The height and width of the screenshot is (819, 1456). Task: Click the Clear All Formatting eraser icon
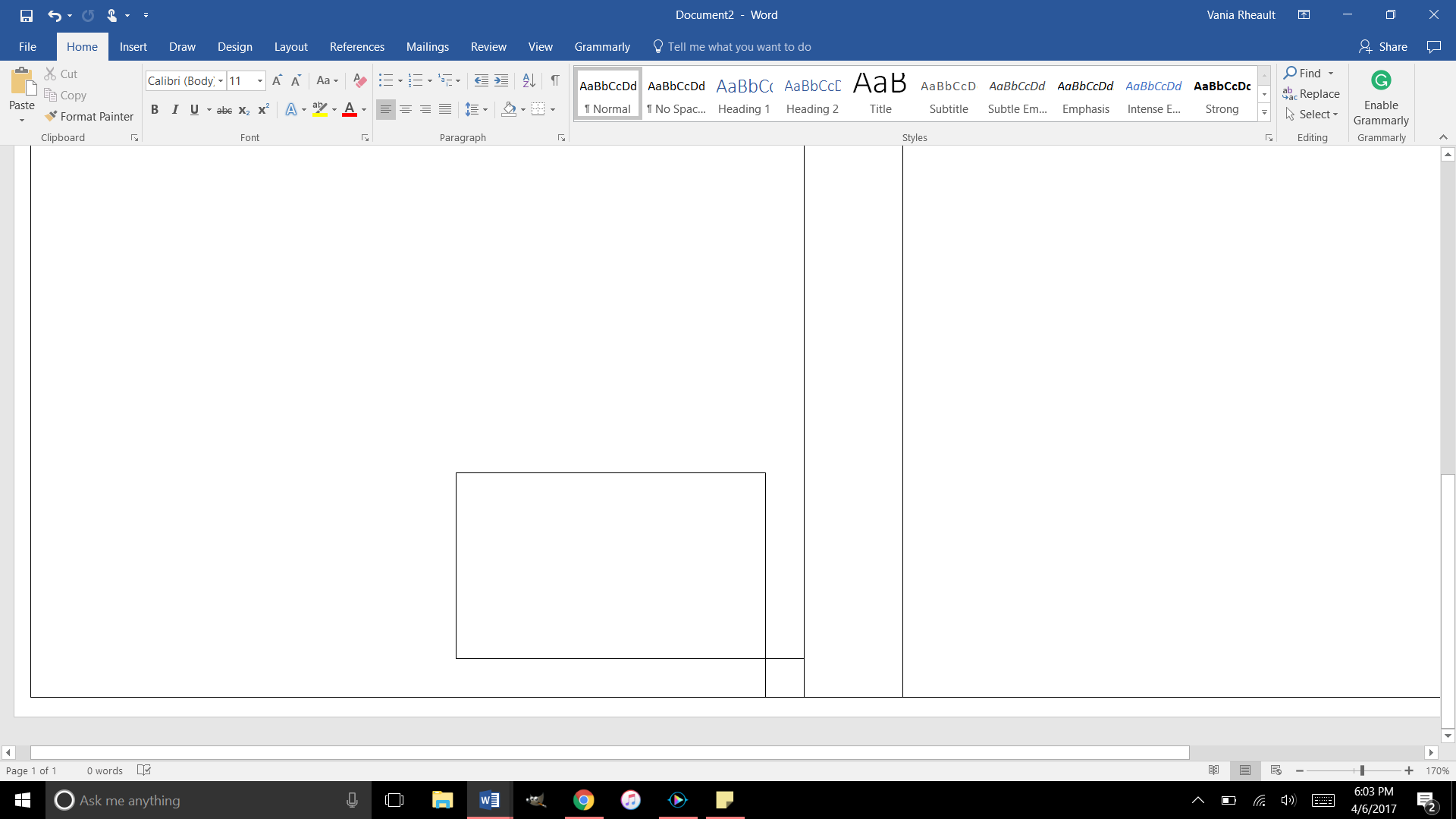(360, 80)
